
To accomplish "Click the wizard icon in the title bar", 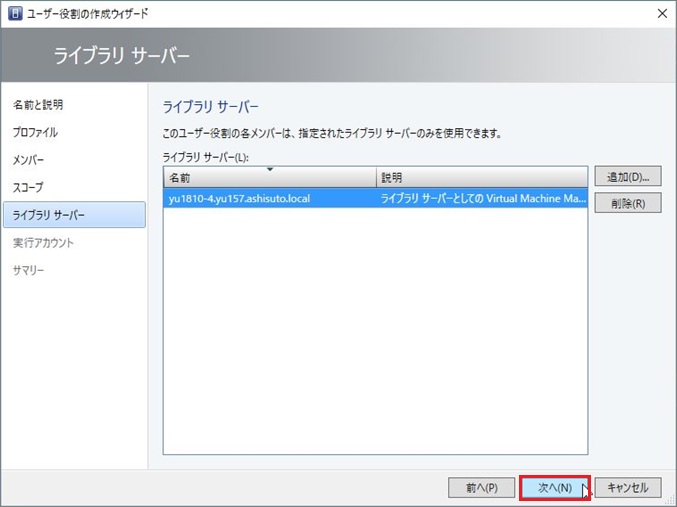I will (x=13, y=13).
